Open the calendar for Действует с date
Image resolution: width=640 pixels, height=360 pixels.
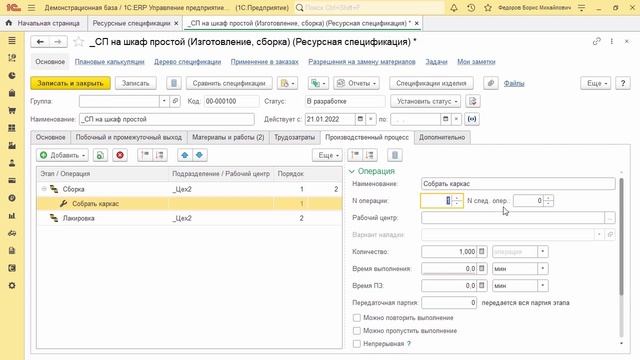pyautogui.click(x=360, y=119)
